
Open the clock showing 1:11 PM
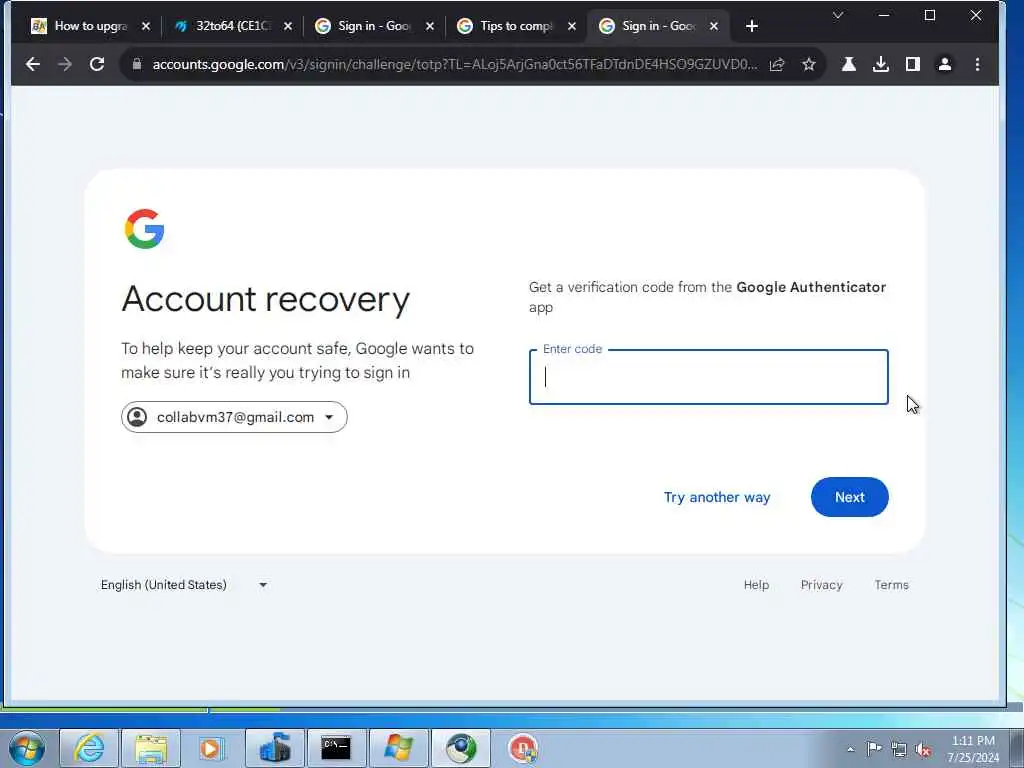973,749
